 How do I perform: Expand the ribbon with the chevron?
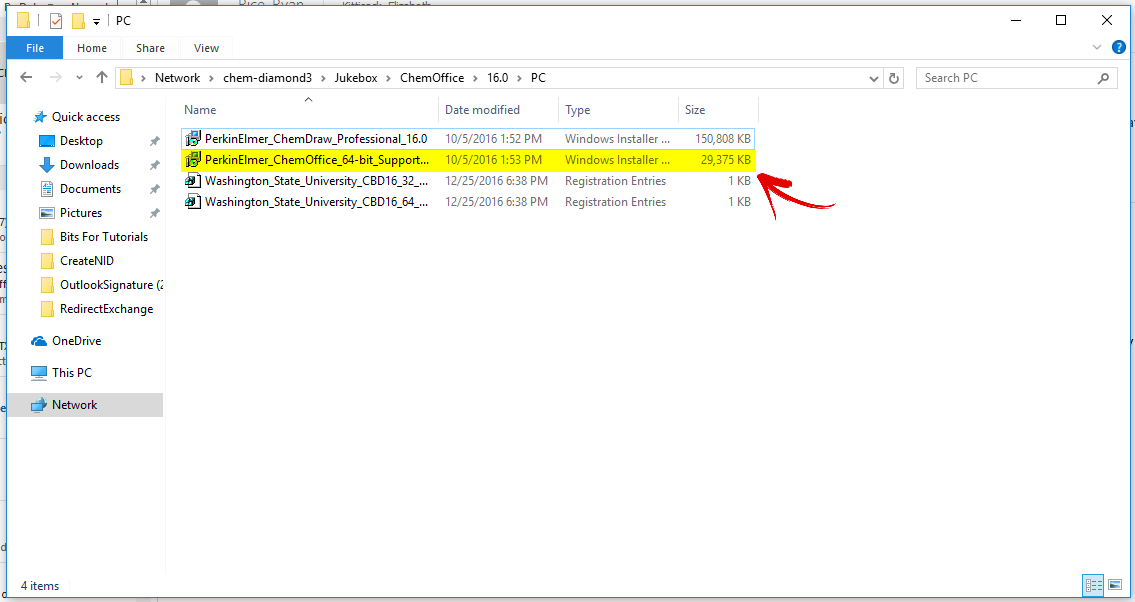pos(1100,47)
